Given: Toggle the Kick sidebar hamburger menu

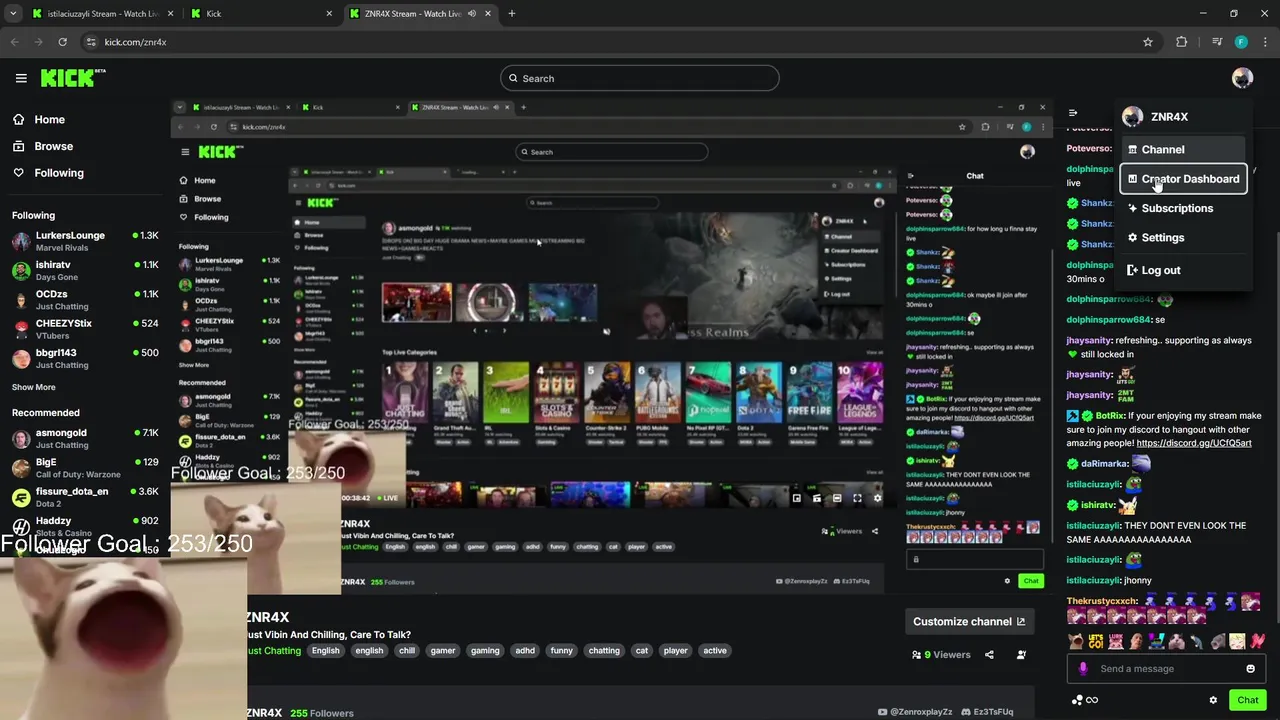Looking at the screenshot, I should tap(21, 78).
